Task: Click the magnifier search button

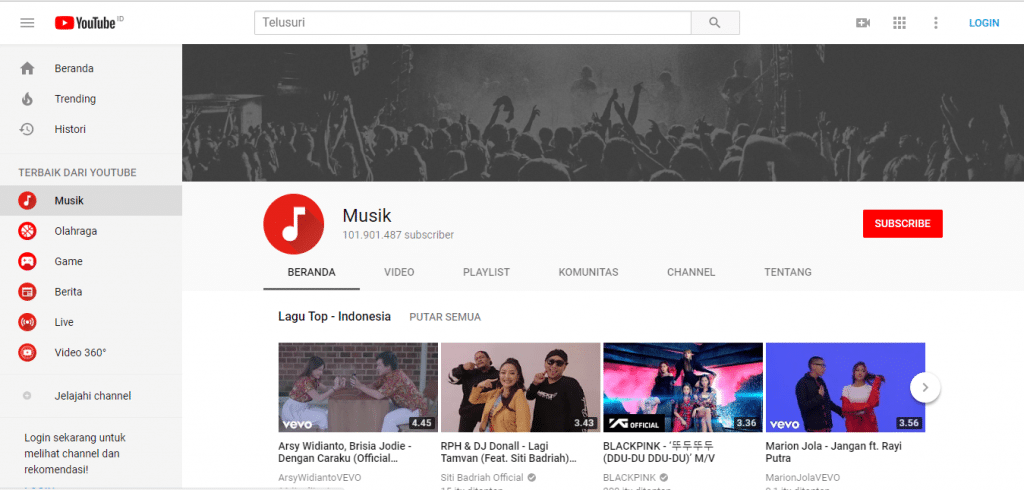Action: click(715, 23)
